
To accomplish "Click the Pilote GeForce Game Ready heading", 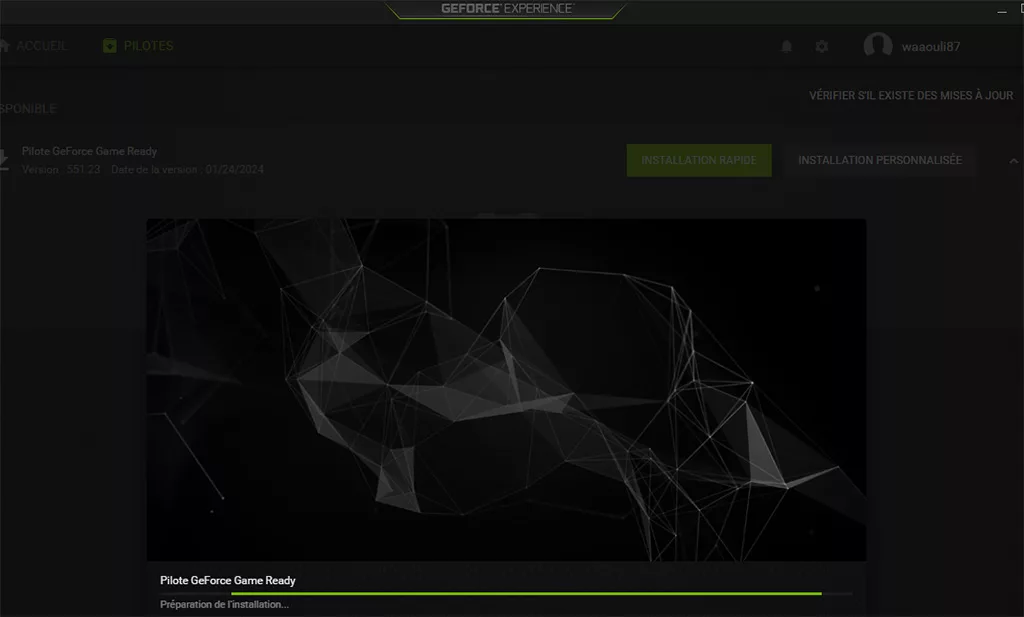I will [x=89, y=151].
